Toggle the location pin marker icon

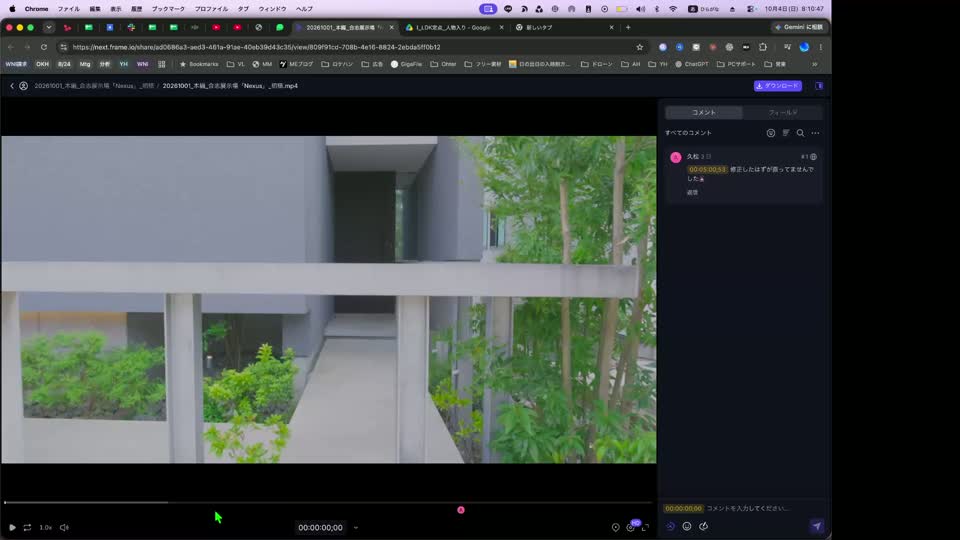pyautogui.click(x=615, y=527)
